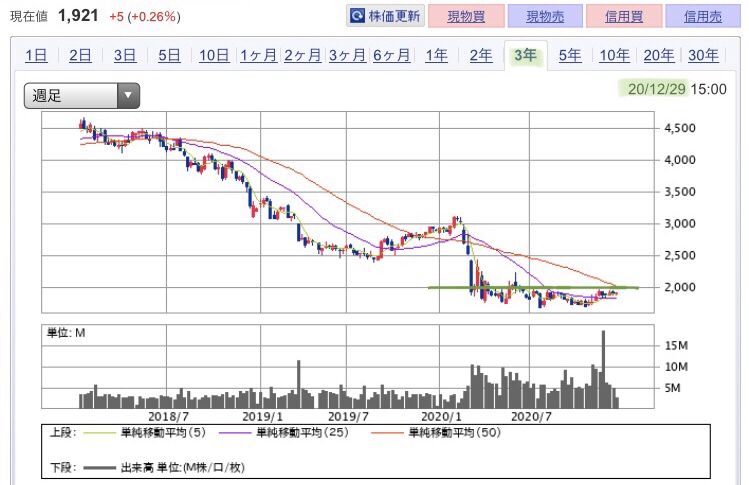Click the 単純移動平均(5) legend entry
The height and width of the screenshot is (485, 749).
[x=144, y=432]
